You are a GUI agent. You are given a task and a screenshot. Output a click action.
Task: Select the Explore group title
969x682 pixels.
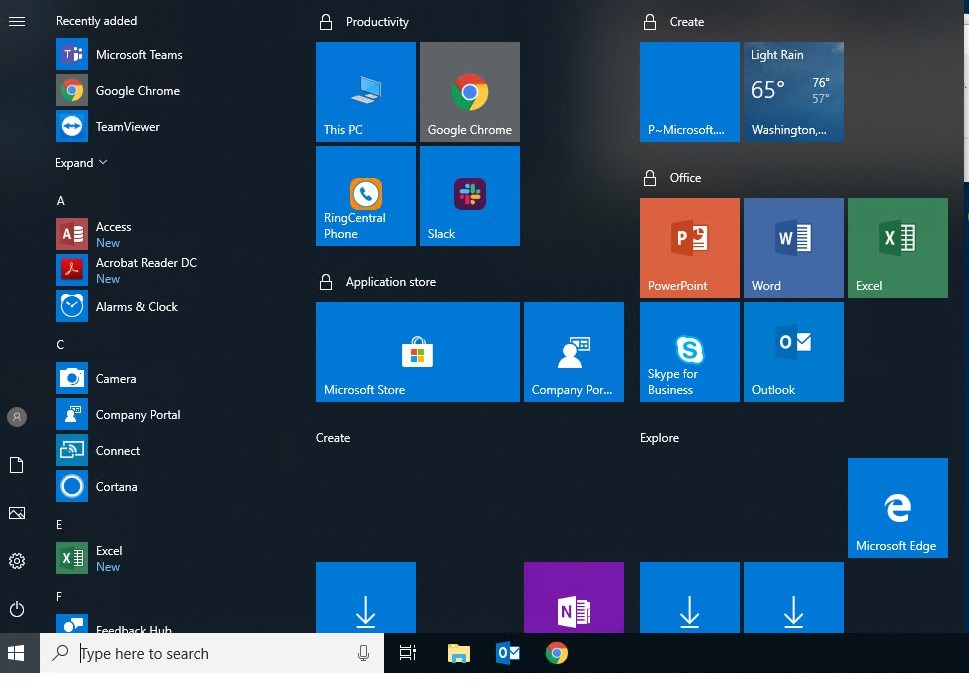tap(659, 437)
